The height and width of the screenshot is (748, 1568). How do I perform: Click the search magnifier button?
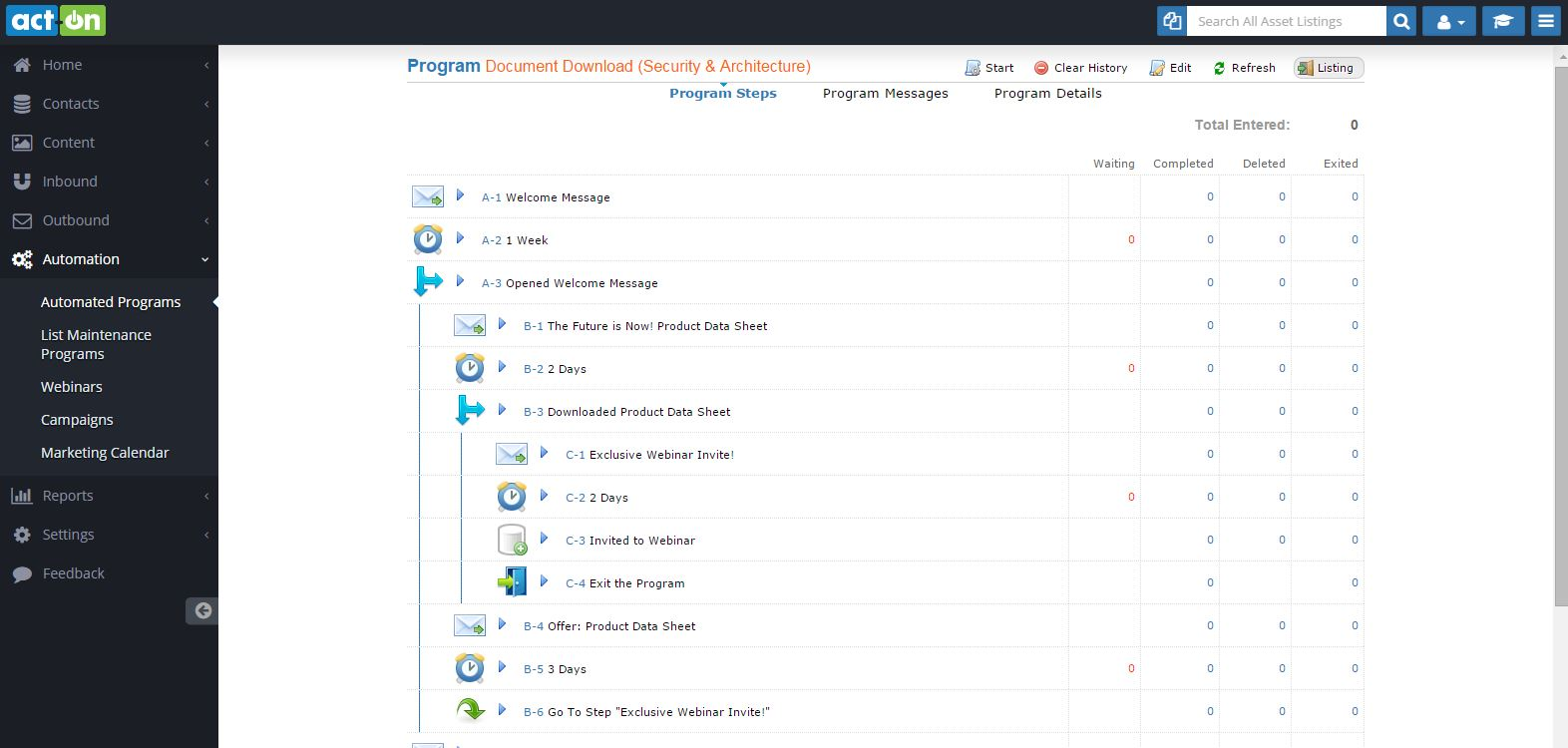pos(1401,21)
